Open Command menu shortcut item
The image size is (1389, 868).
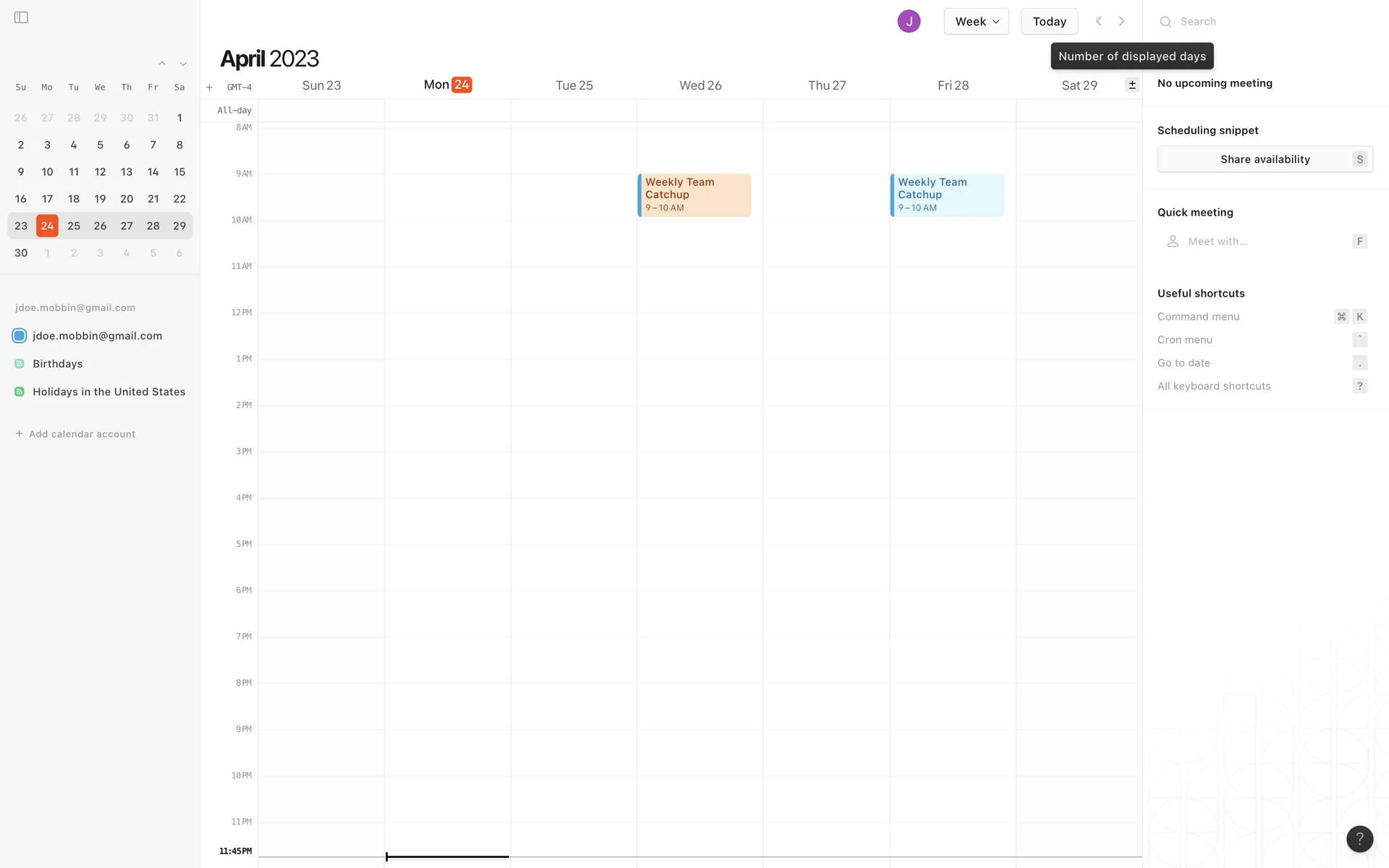pos(1199,317)
